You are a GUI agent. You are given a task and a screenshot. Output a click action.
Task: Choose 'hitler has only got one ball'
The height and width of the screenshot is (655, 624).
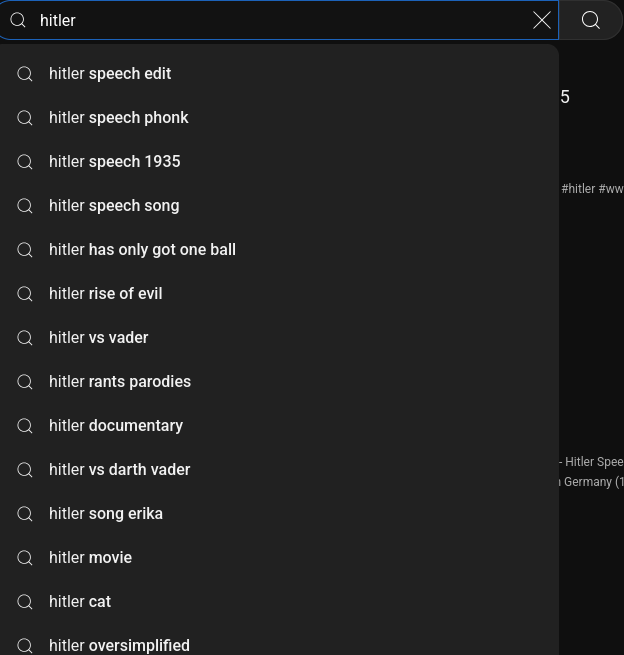click(x=279, y=250)
